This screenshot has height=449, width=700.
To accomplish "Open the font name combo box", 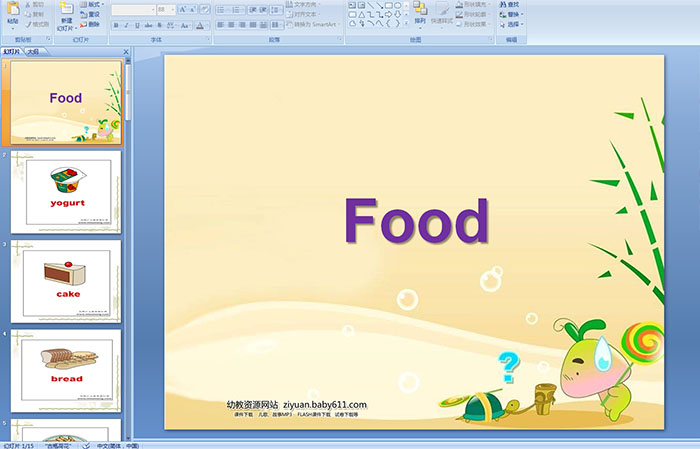I will [x=133, y=9].
